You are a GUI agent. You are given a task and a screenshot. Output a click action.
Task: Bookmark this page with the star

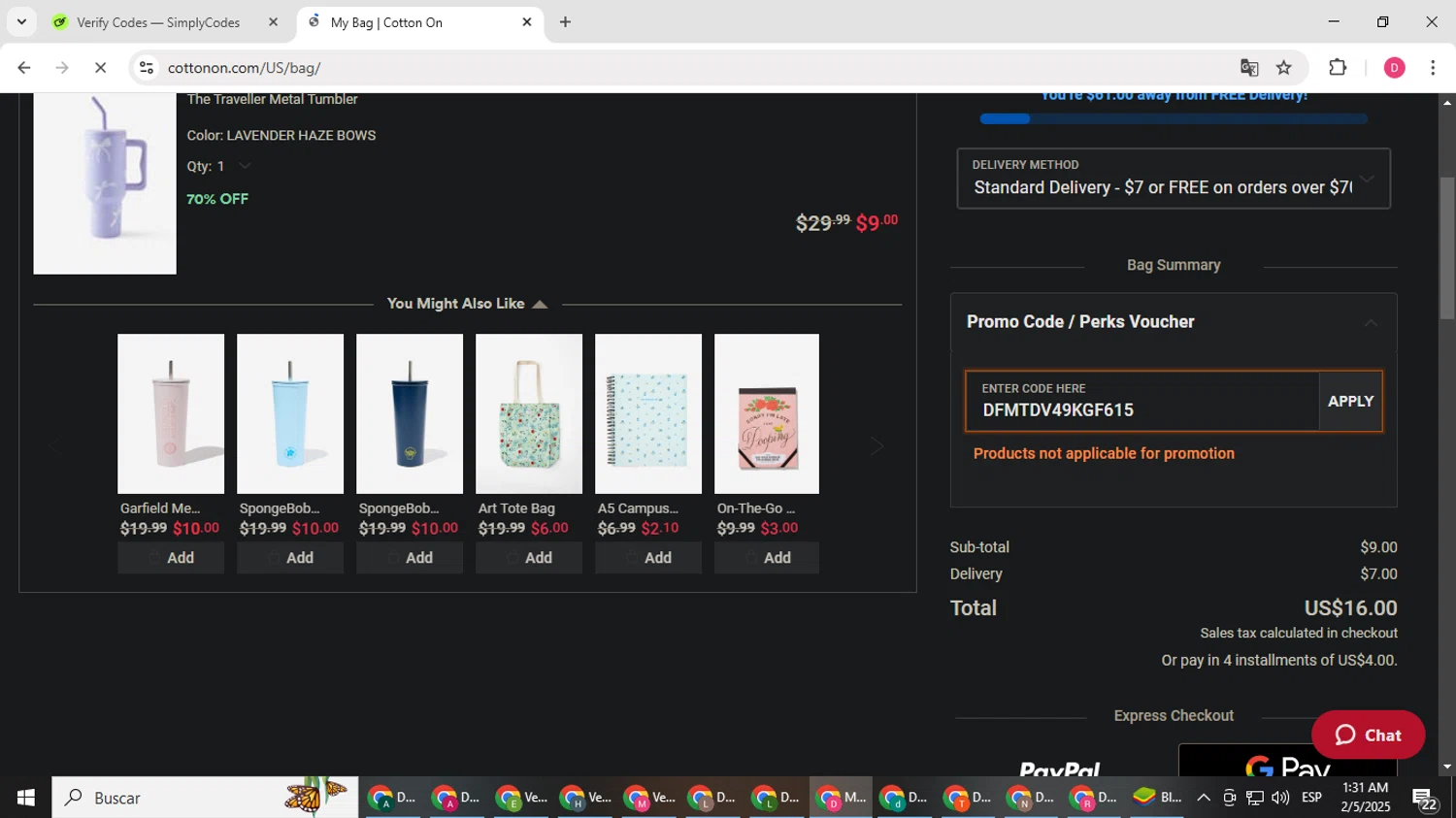1284,68
